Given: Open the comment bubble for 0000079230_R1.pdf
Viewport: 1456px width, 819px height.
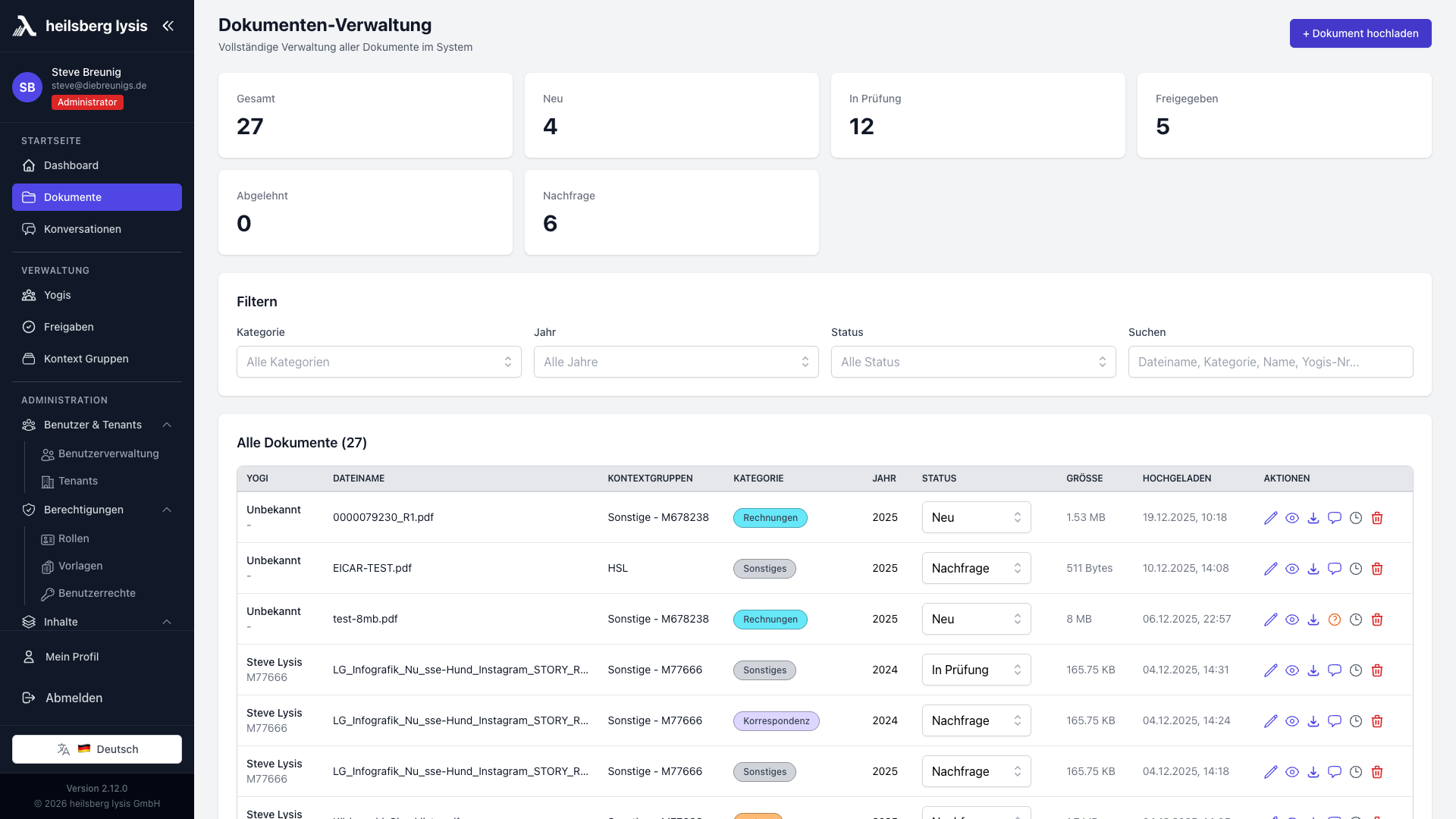Looking at the screenshot, I should pos(1335,518).
